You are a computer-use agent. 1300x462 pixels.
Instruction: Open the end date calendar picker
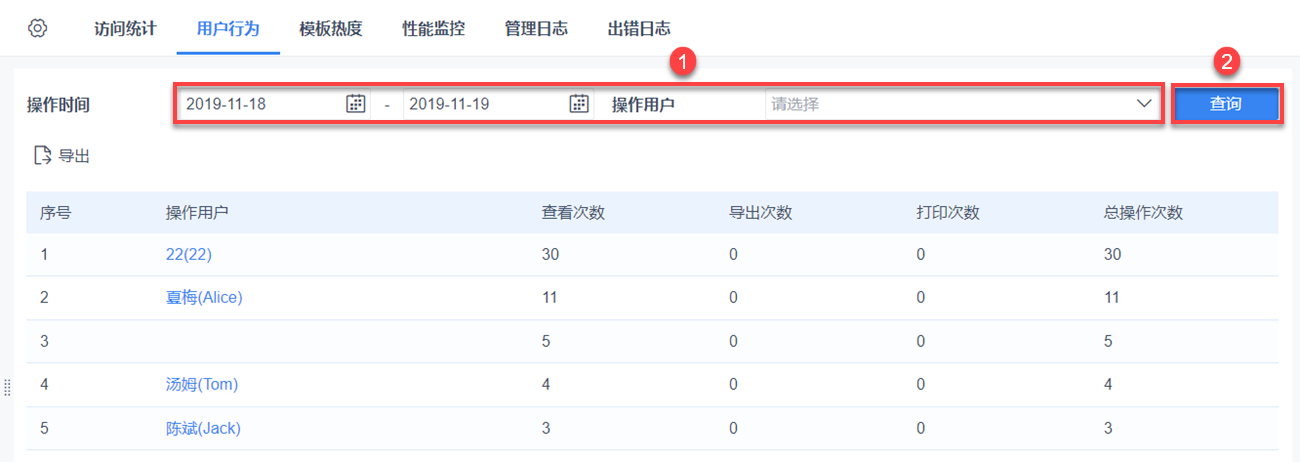click(579, 103)
